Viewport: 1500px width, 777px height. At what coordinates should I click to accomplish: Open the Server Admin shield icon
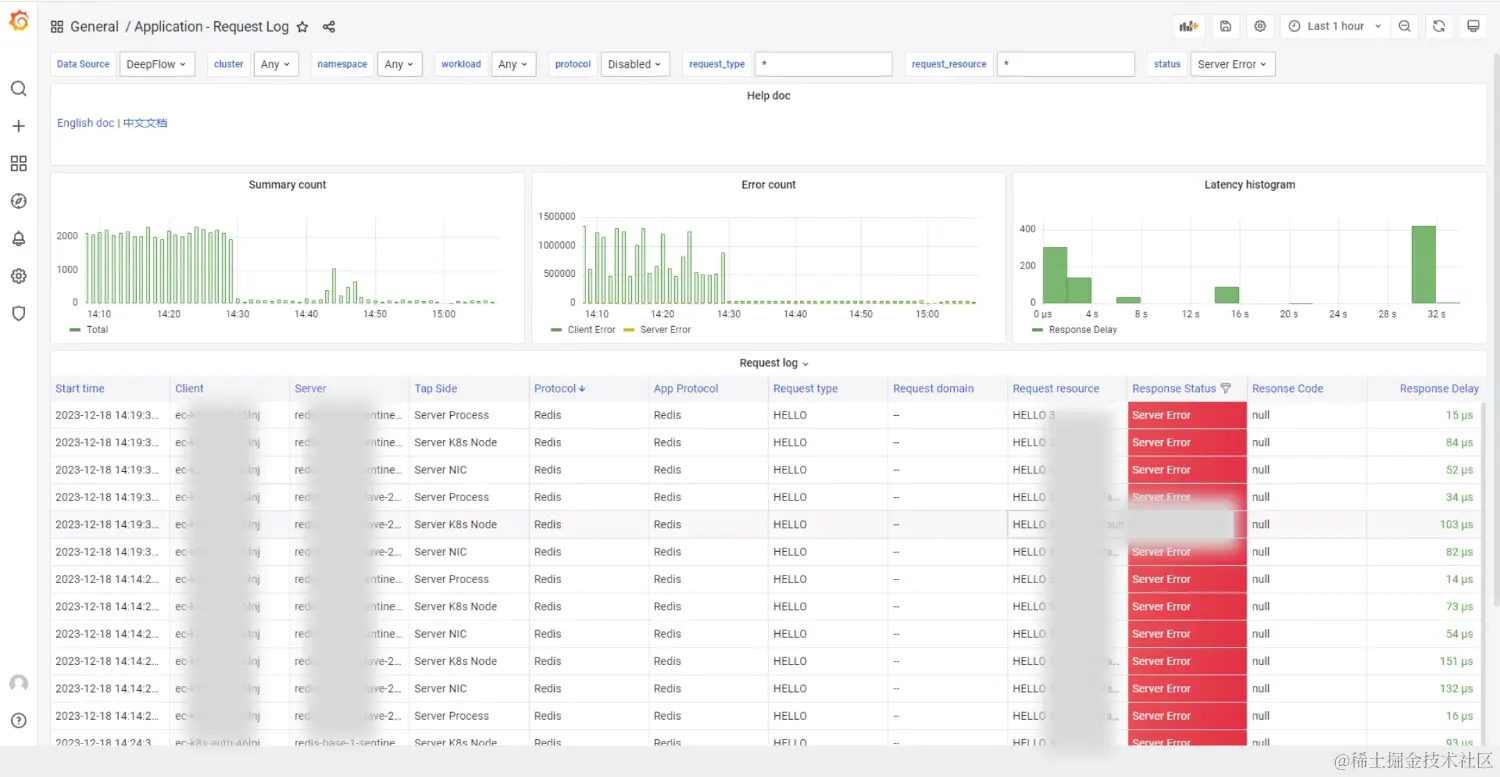18,313
